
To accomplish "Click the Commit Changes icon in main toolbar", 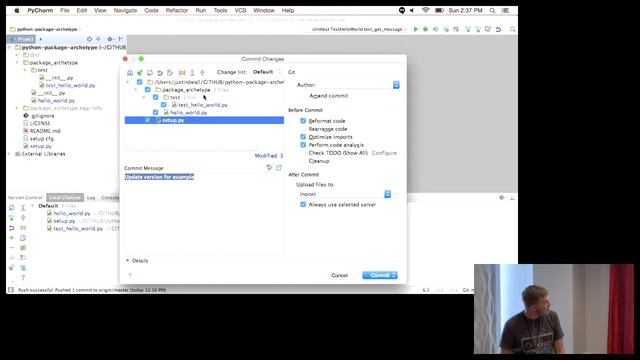I will pyautogui.click(x=478, y=29).
